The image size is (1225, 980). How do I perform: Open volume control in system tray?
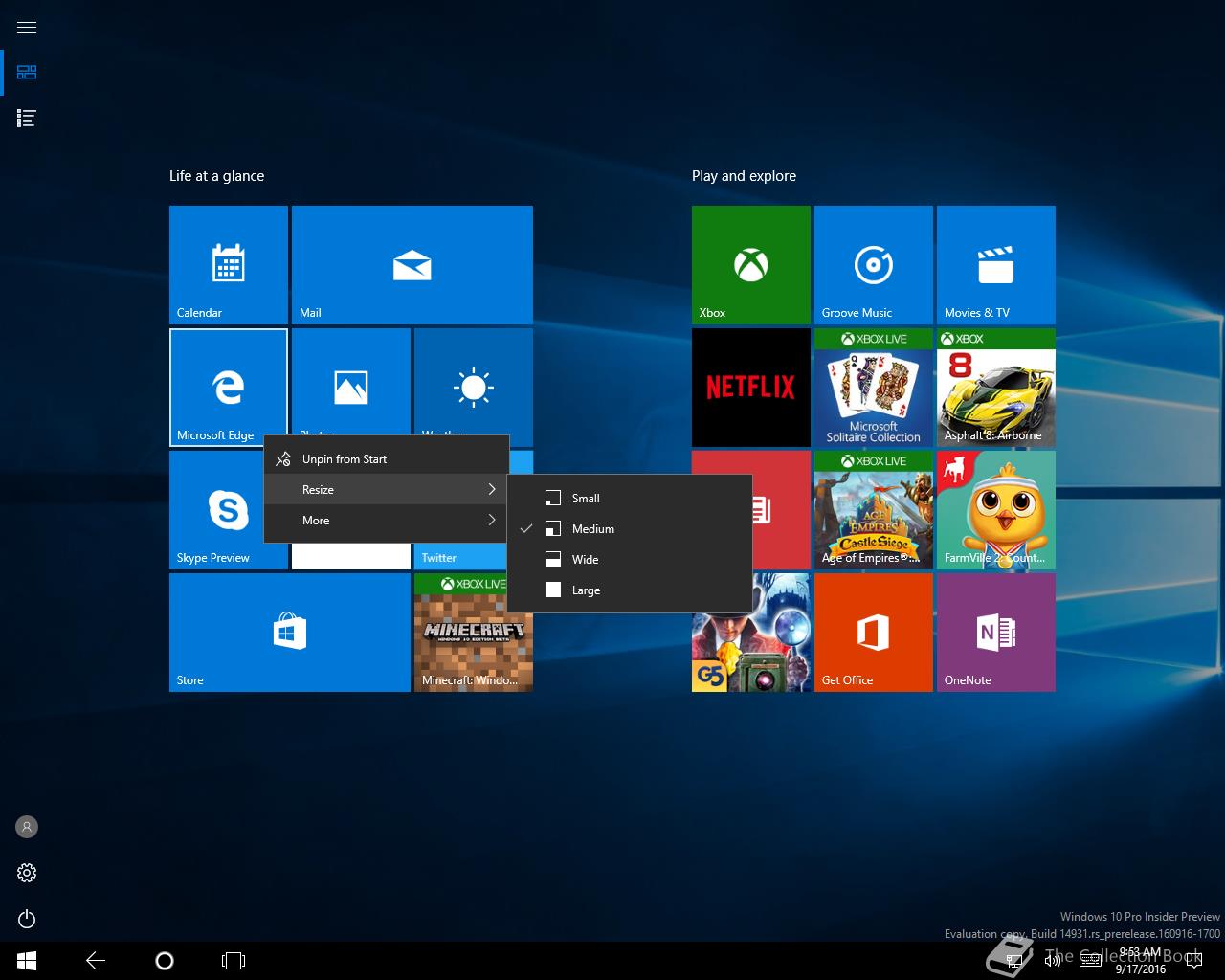(1053, 961)
